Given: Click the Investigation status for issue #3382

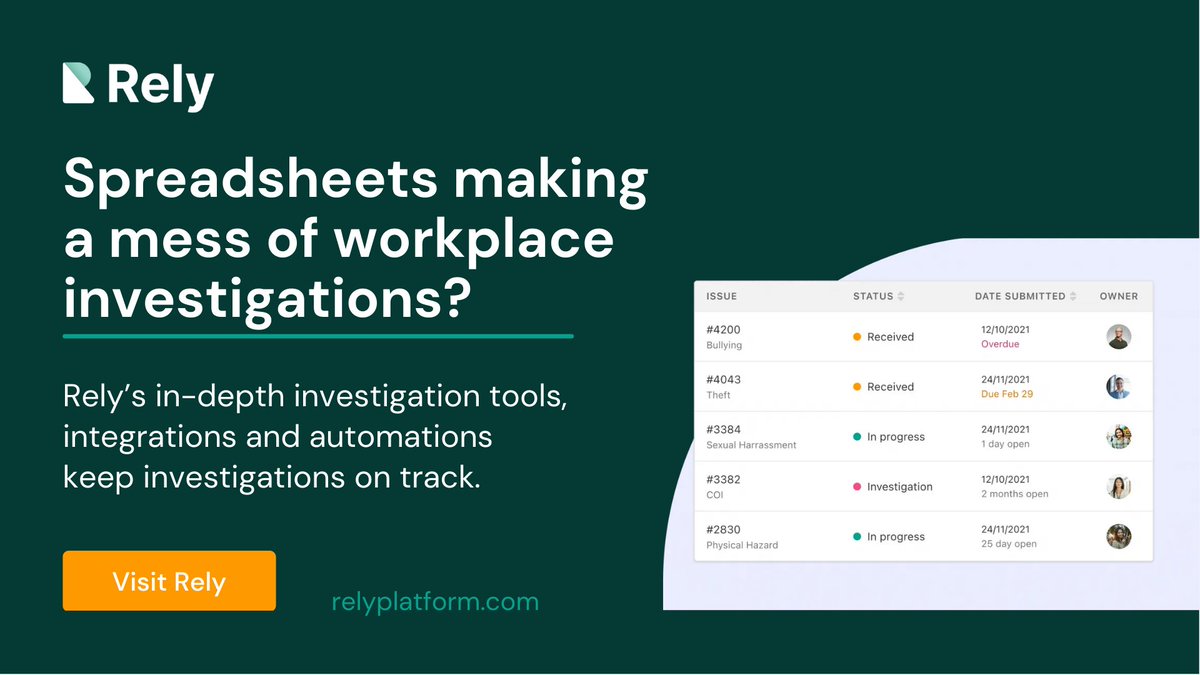Looking at the screenshot, I should click(x=892, y=487).
